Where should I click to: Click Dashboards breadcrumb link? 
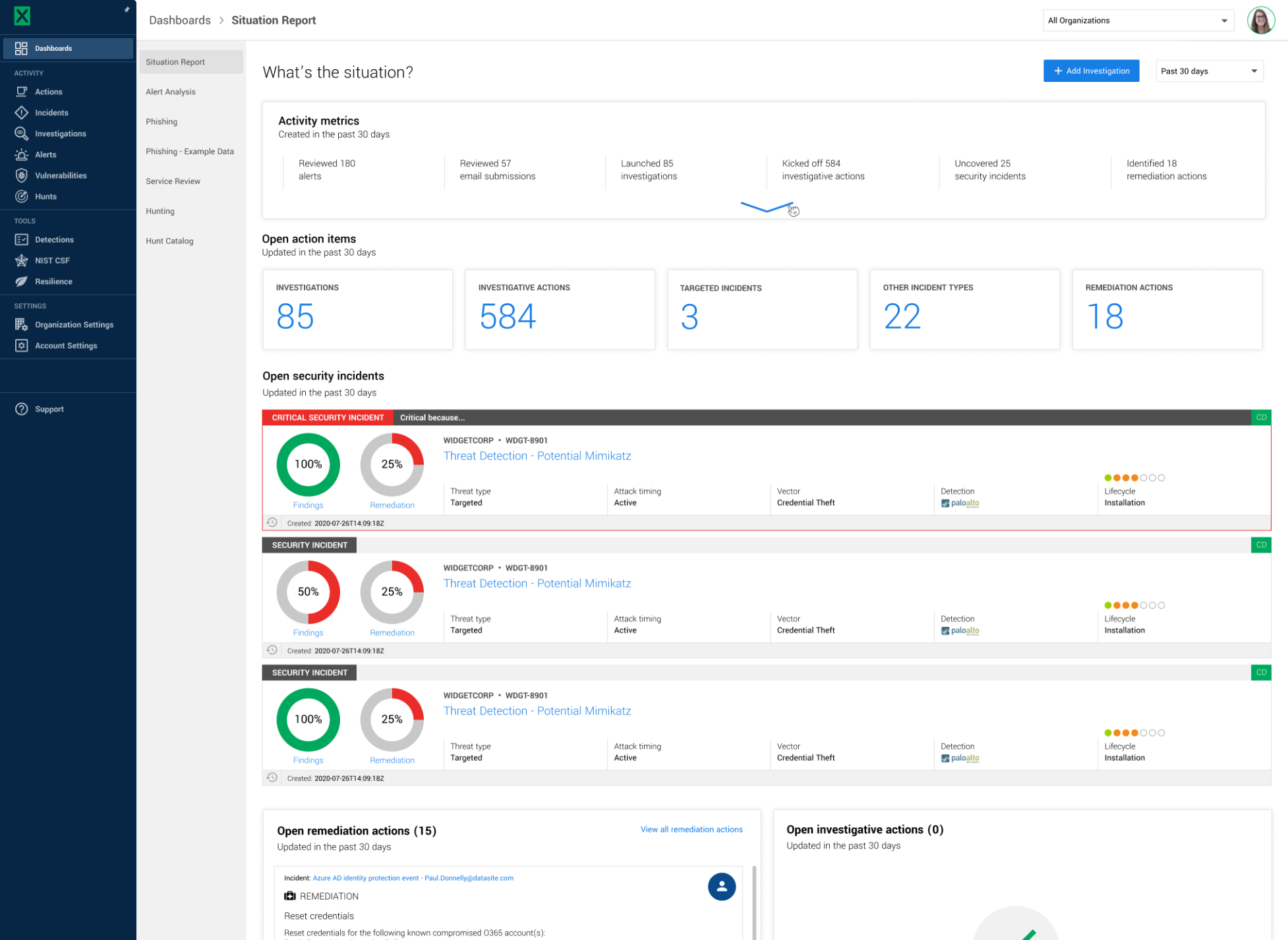(x=180, y=20)
